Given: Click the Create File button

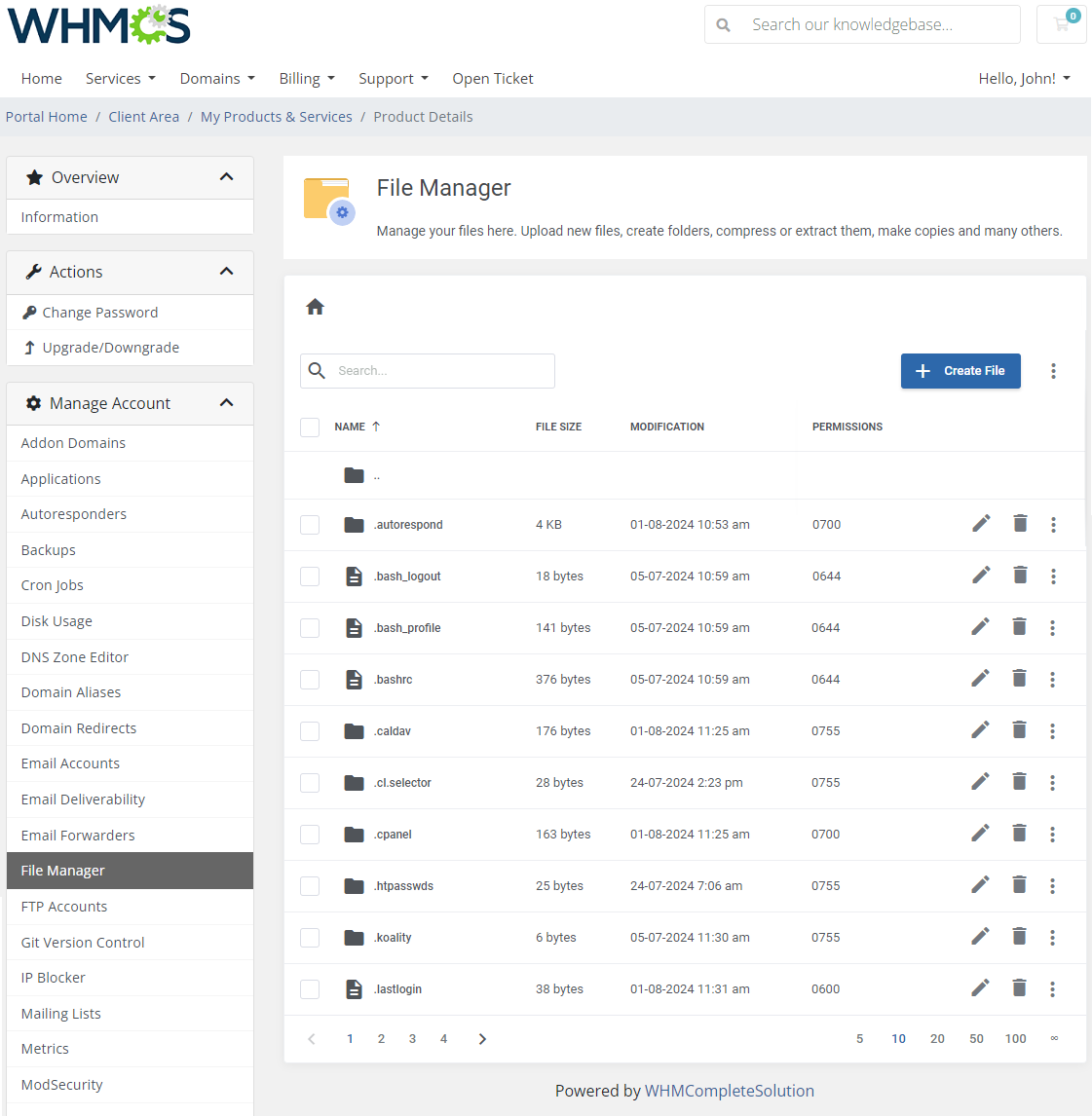Looking at the screenshot, I should tap(960, 371).
